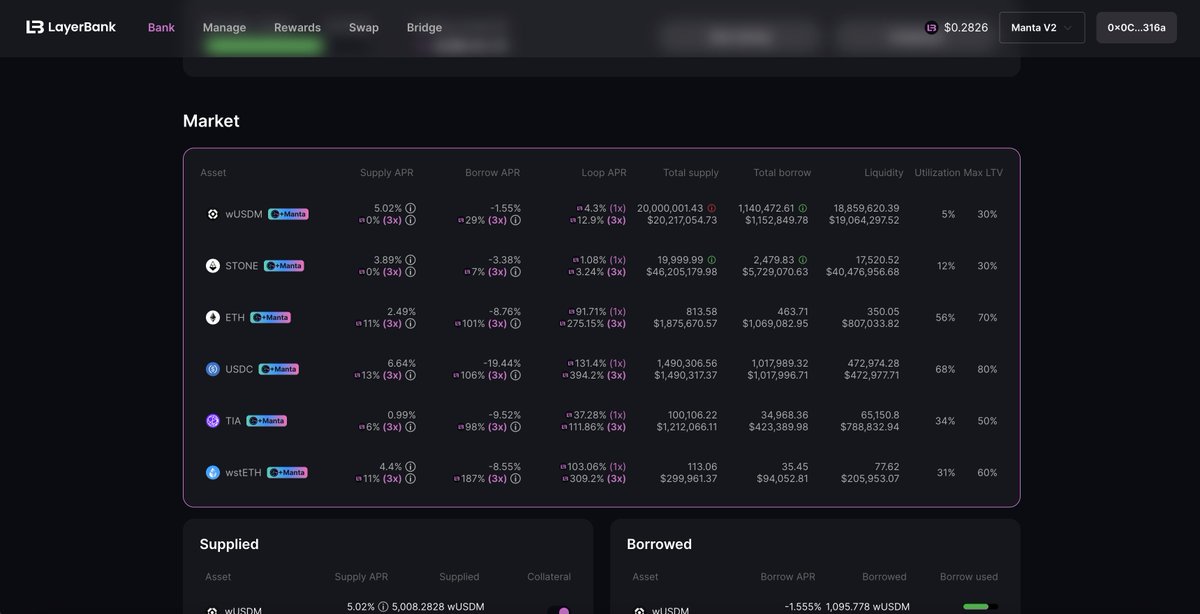
Task: Open the wstETH 3x supply boost info icon
Action: 410,479
